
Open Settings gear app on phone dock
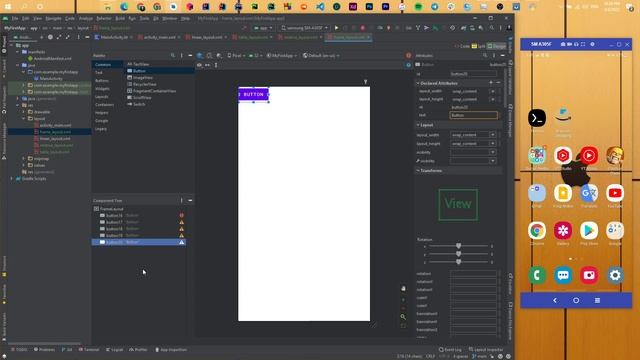click(615, 275)
